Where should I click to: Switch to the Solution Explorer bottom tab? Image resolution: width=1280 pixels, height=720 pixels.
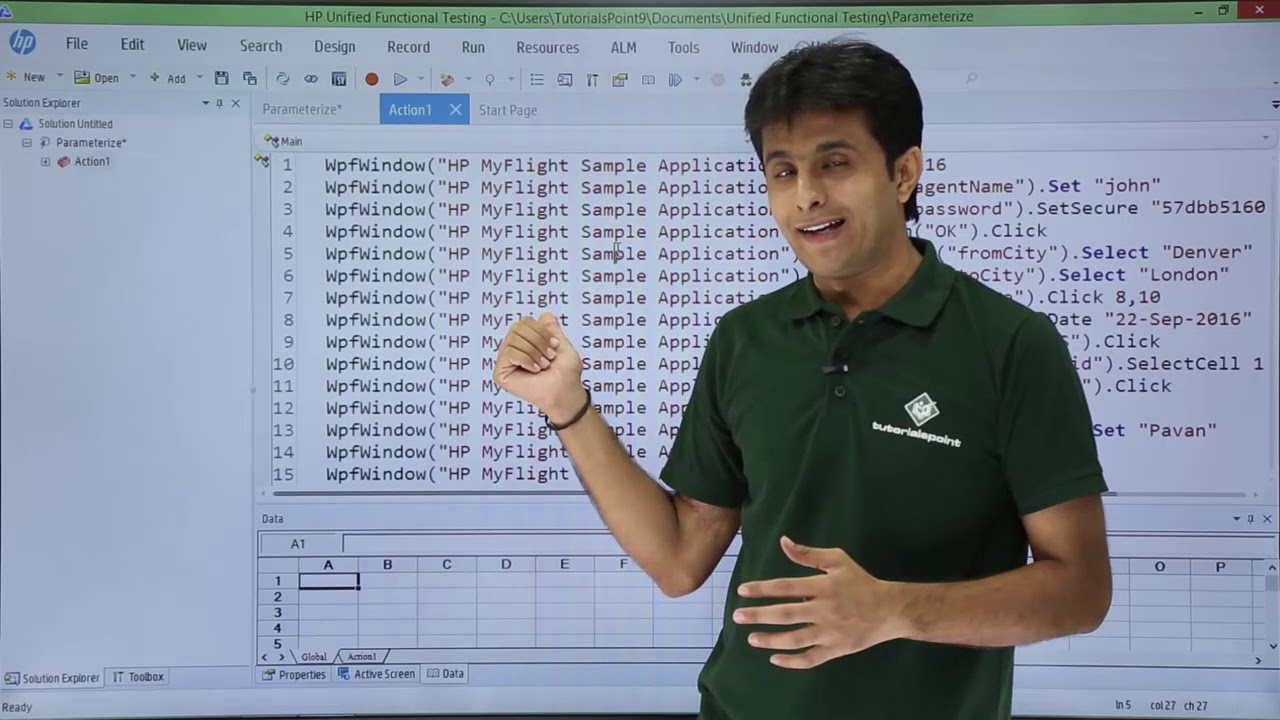click(x=52, y=678)
